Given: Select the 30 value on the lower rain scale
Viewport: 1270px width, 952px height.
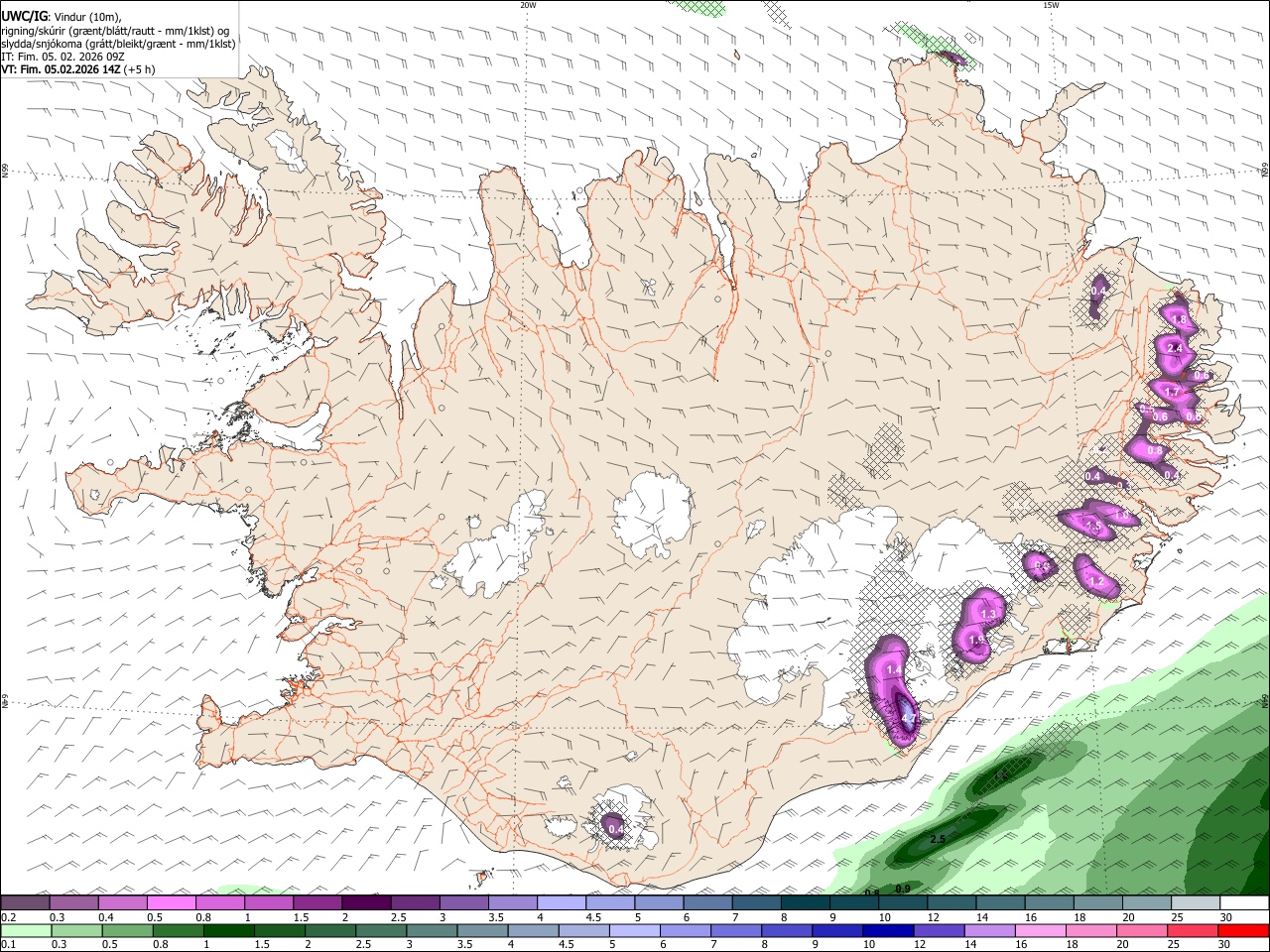Looking at the screenshot, I should coord(1226,945).
